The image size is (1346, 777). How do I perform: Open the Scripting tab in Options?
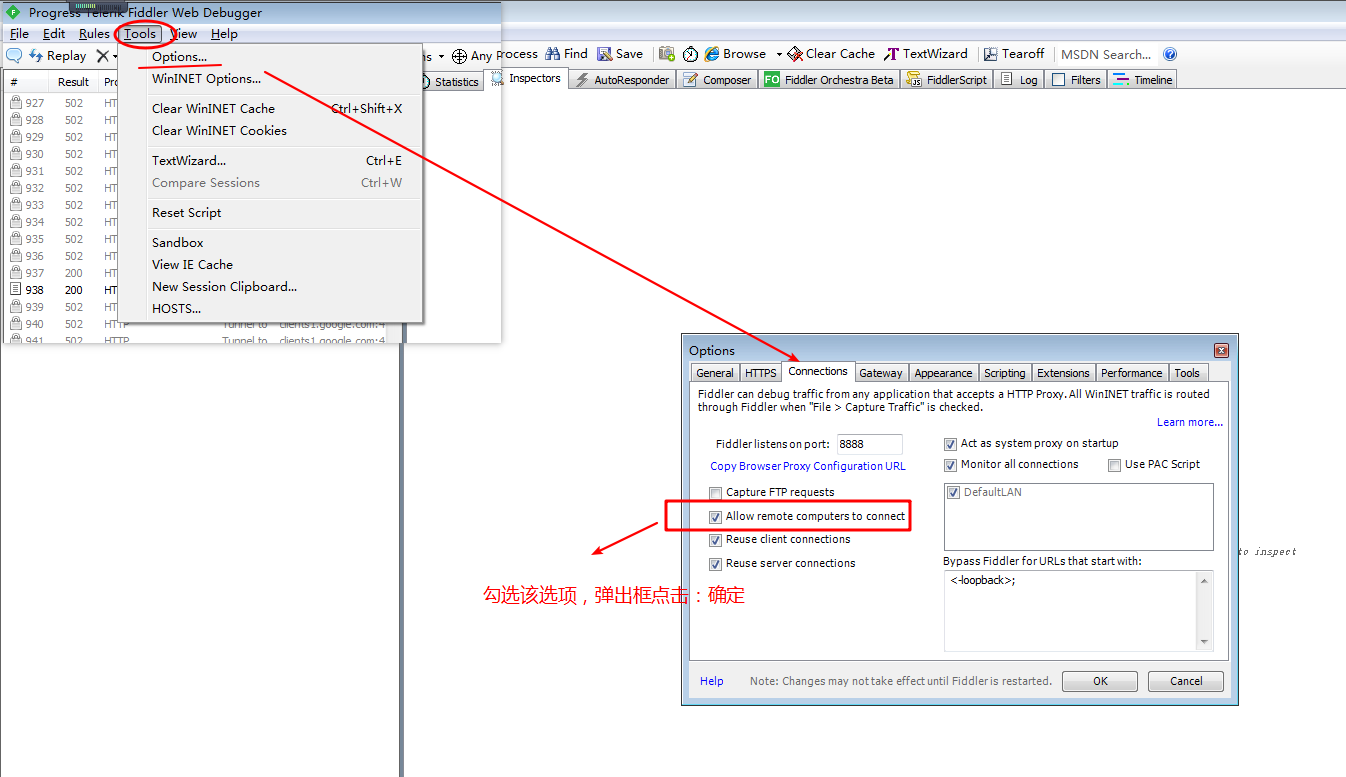pyautogui.click(x=1004, y=373)
